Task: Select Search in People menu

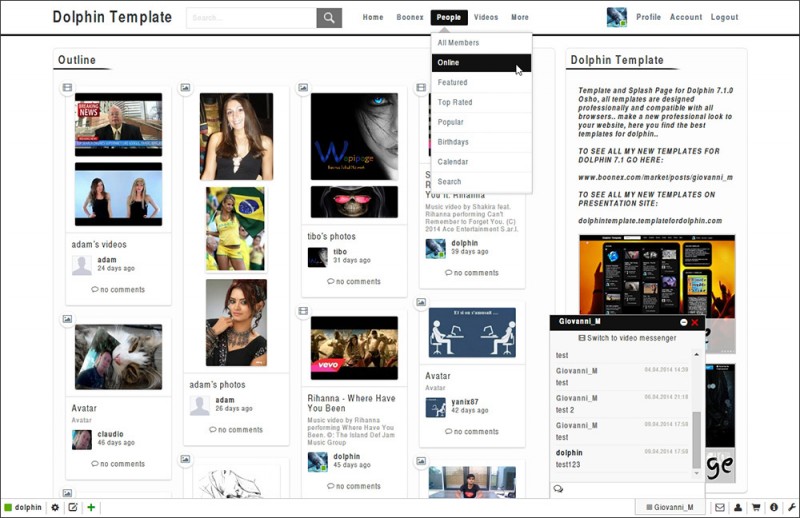Action: 481,182
